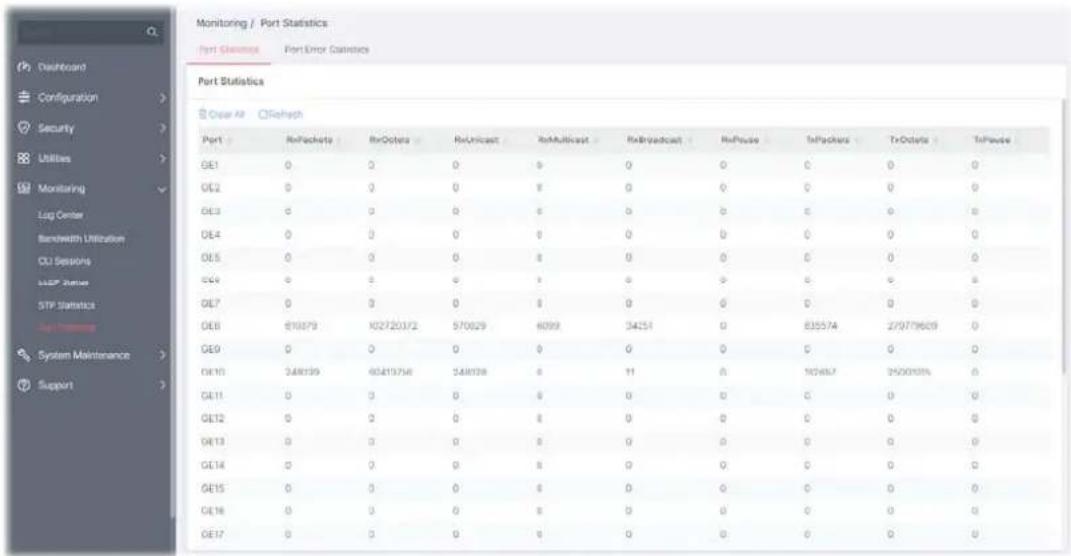Switch to the Port Statistics tab
Screen dimensions: 1071x556
coord(229,49)
